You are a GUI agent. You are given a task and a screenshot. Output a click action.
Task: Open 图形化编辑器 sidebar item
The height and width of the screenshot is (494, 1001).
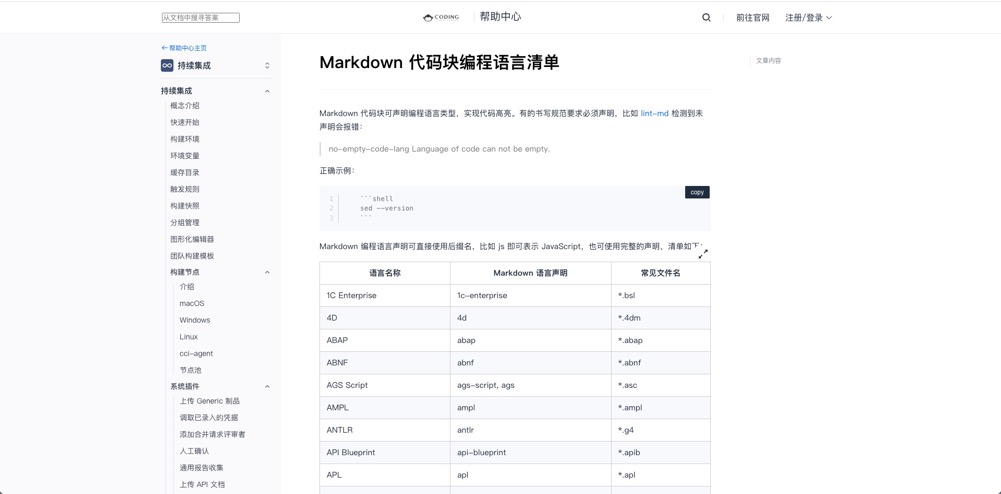click(x=192, y=239)
